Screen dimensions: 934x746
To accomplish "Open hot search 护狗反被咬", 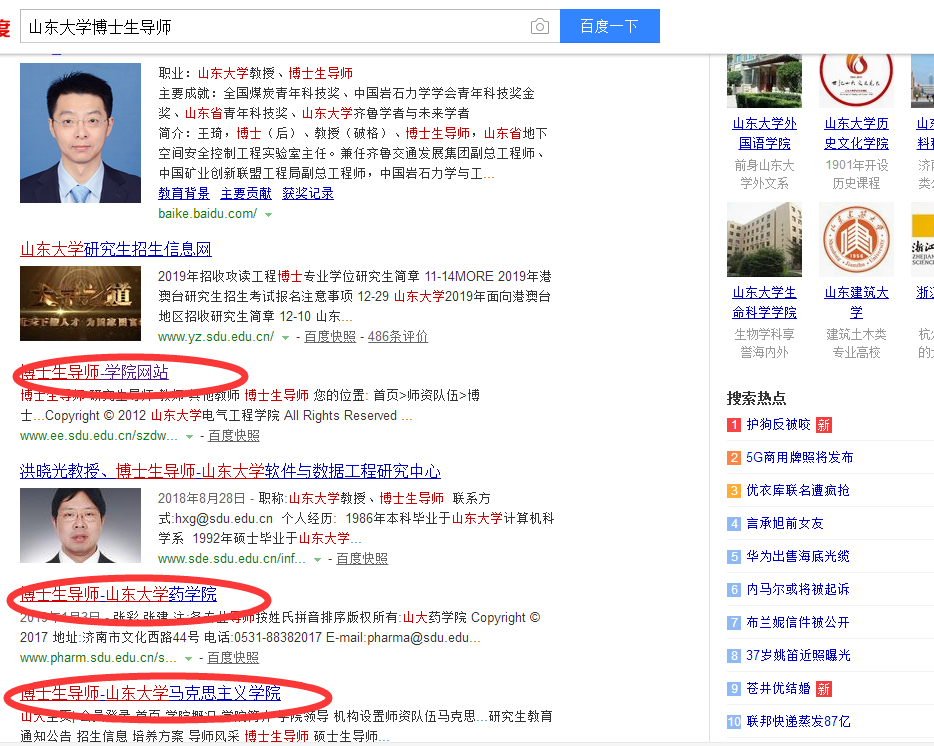I will pyautogui.click(x=778, y=424).
